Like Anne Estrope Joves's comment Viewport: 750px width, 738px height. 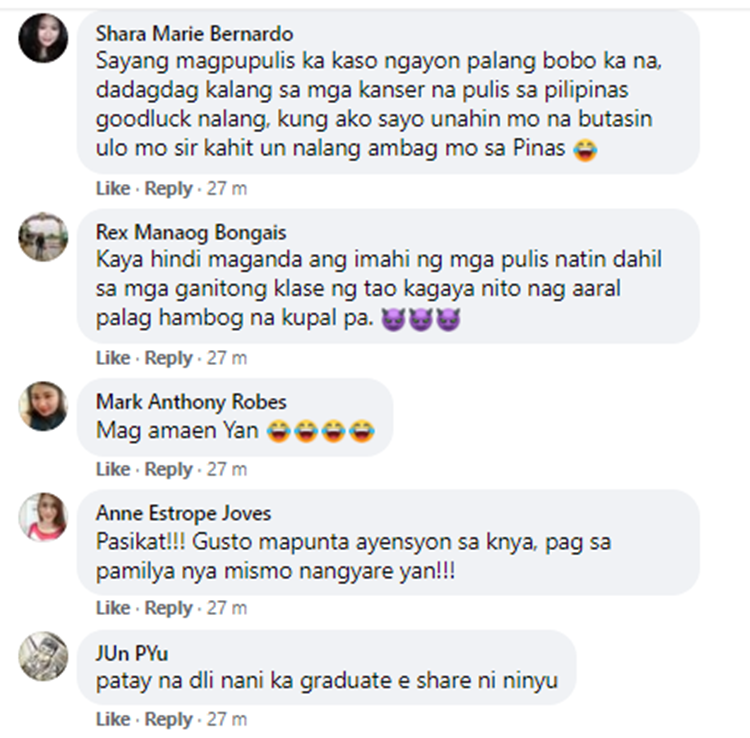113,608
